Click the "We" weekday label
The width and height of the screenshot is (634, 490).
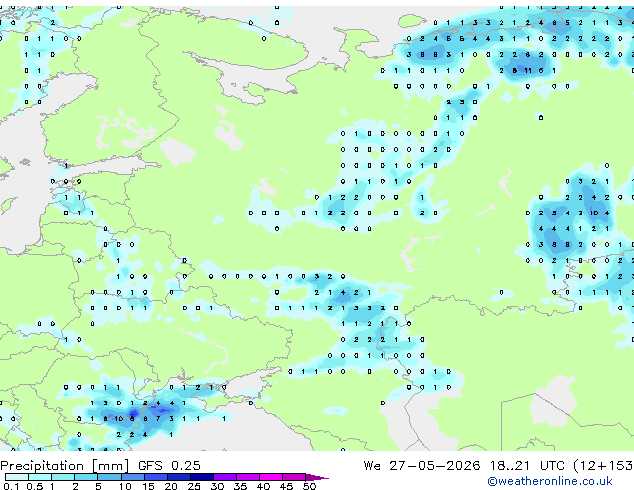(372, 466)
